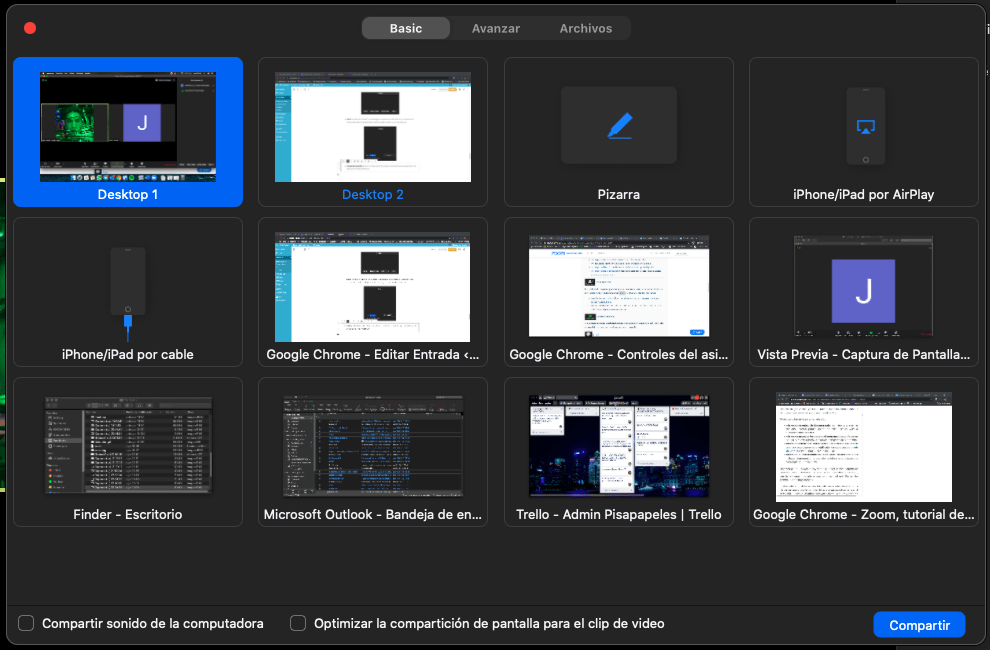Close the share dialog with red button

30,28
